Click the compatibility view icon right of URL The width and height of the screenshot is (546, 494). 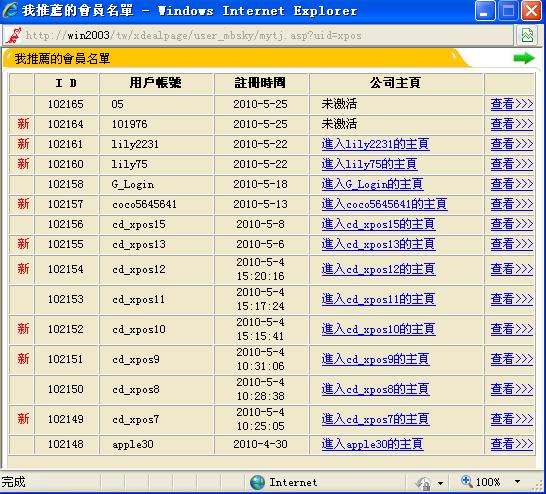527,36
